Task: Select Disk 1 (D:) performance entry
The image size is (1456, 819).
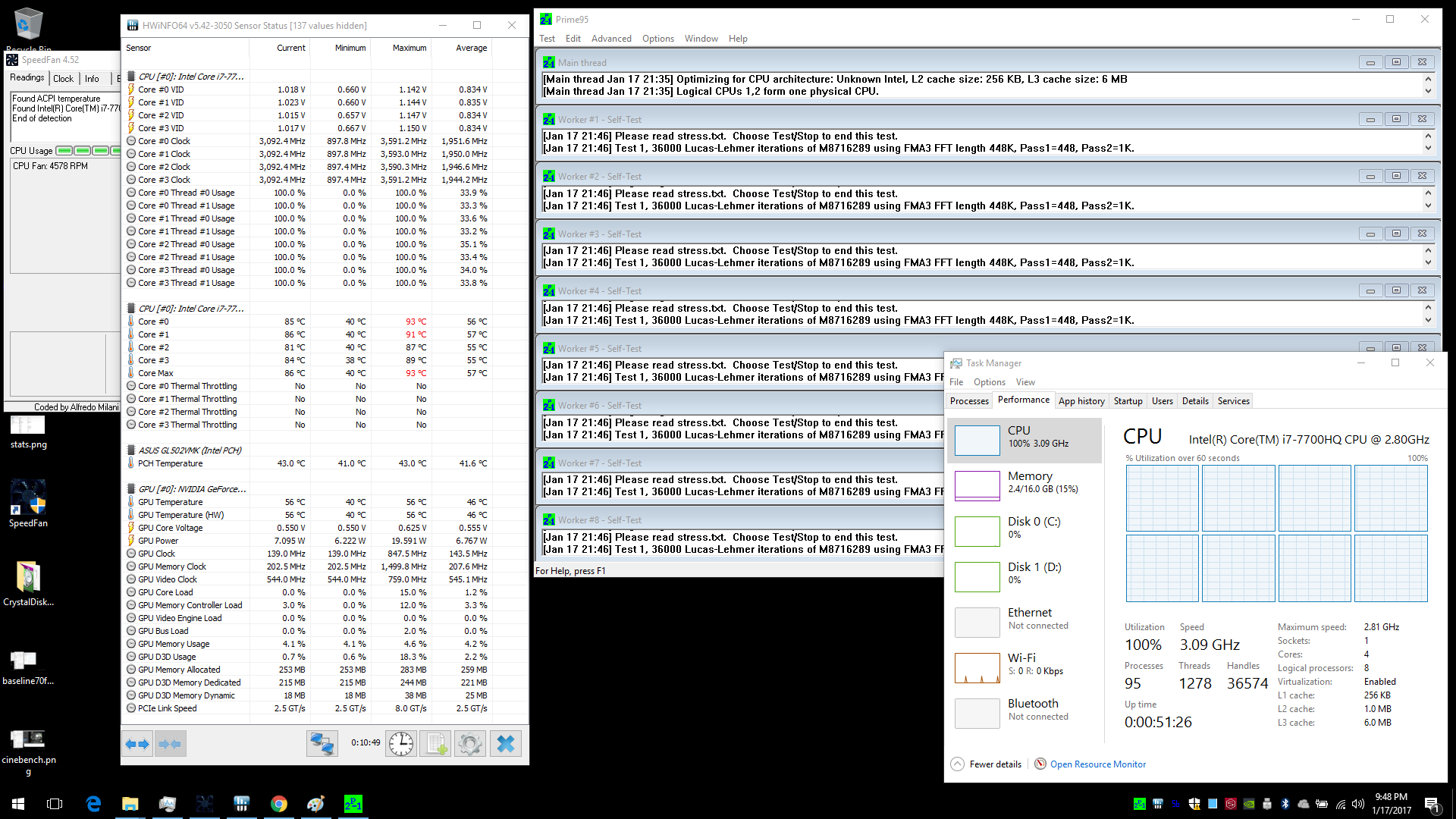Action: (1025, 576)
